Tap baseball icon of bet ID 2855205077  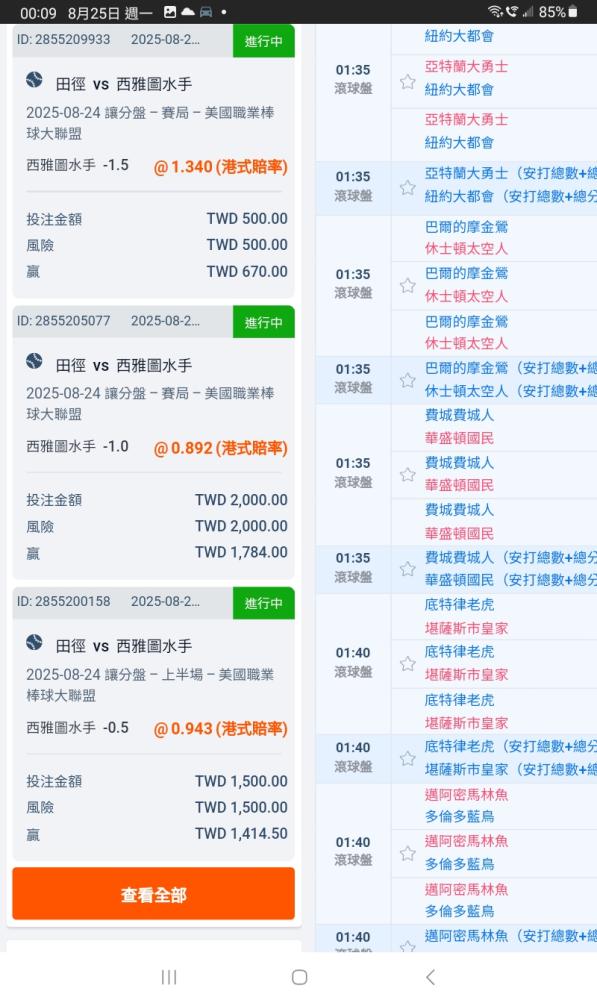[x=34, y=362]
